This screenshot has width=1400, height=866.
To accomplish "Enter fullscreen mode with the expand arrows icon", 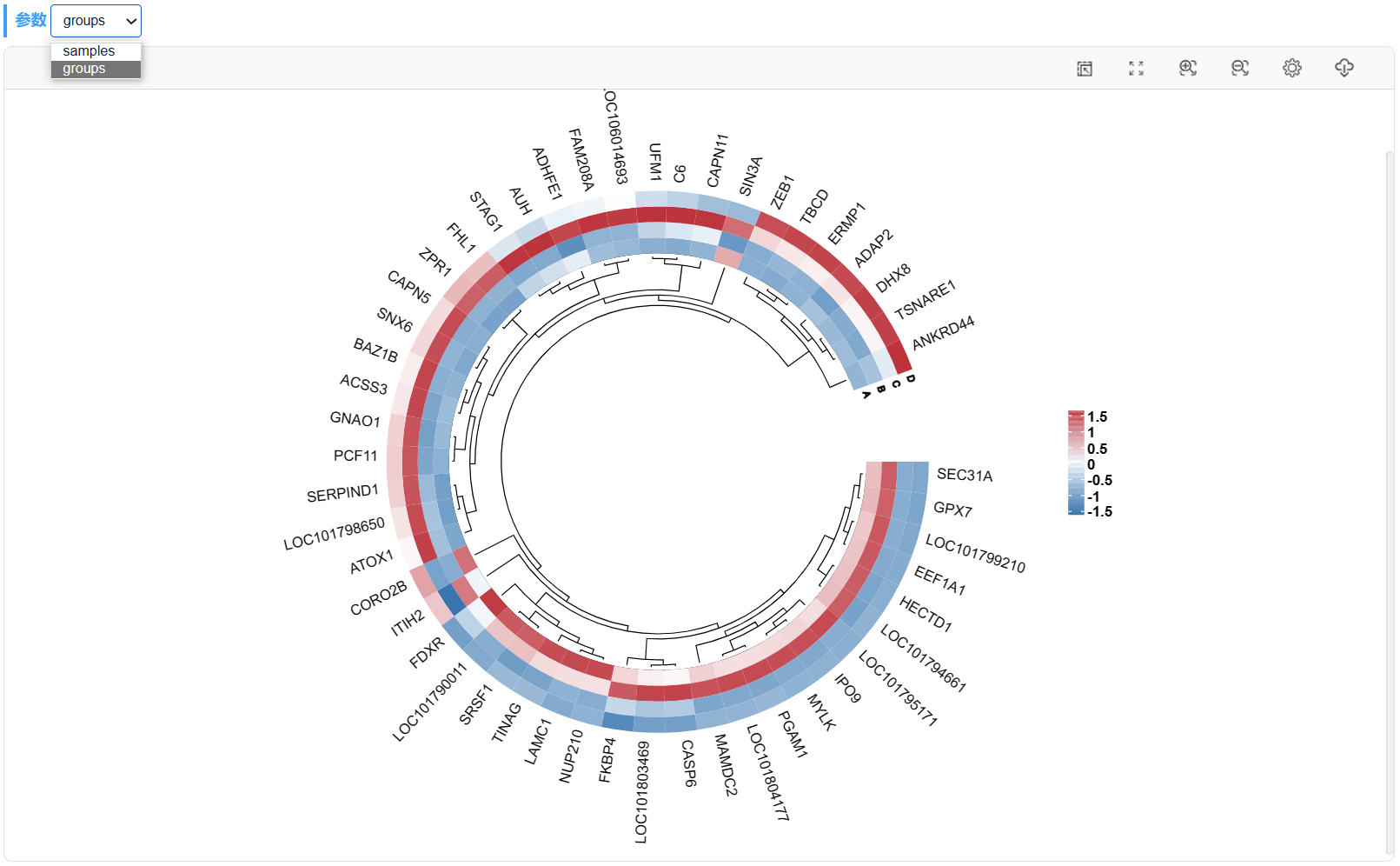I will (x=1136, y=69).
